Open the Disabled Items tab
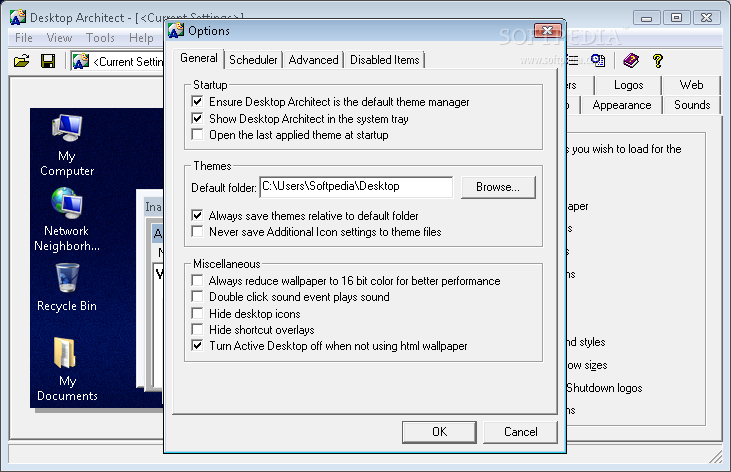 click(385, 60)
